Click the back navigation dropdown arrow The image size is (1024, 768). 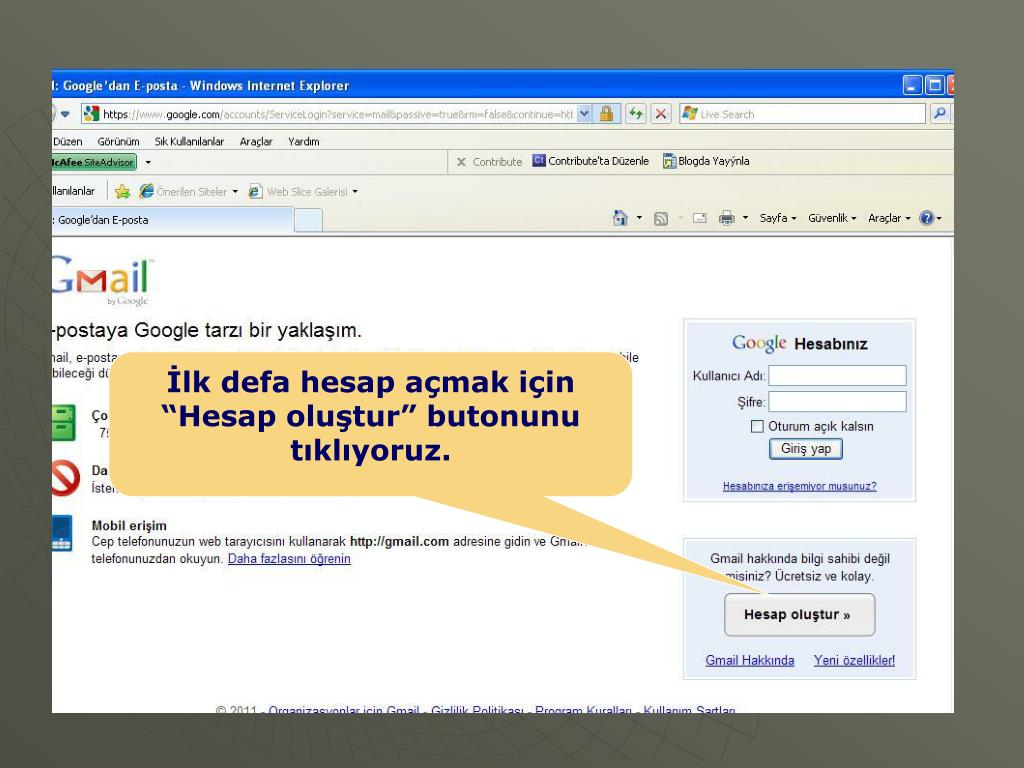65,114
